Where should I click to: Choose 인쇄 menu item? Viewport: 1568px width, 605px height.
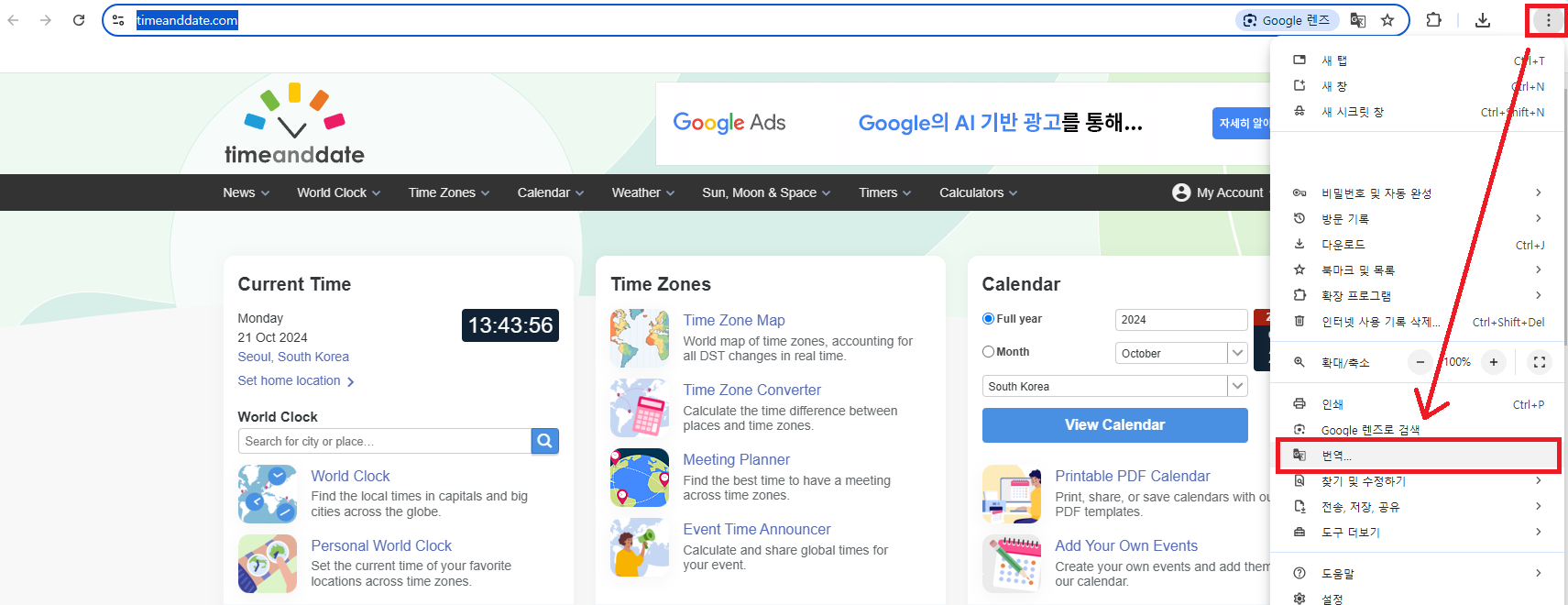pos(1418,403)
